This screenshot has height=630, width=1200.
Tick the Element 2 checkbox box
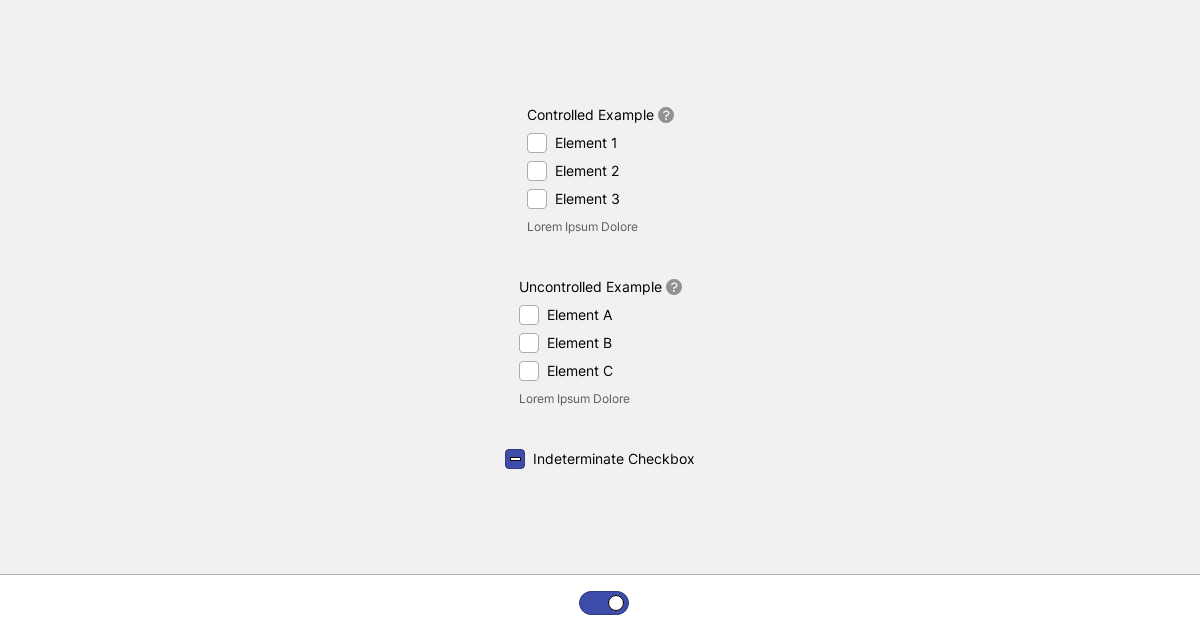tap(537, 171)
